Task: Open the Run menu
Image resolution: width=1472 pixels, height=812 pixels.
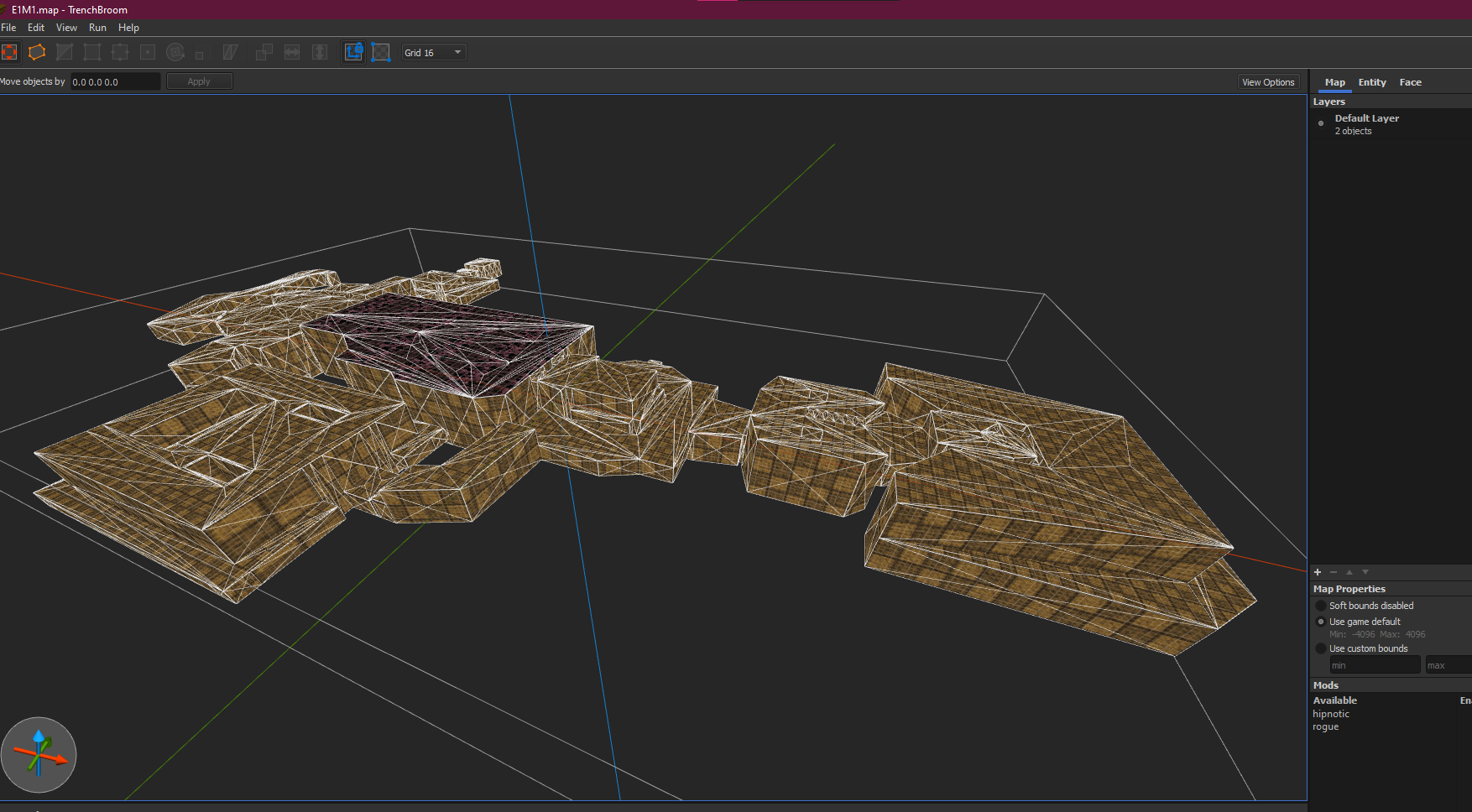Action: 97,28
